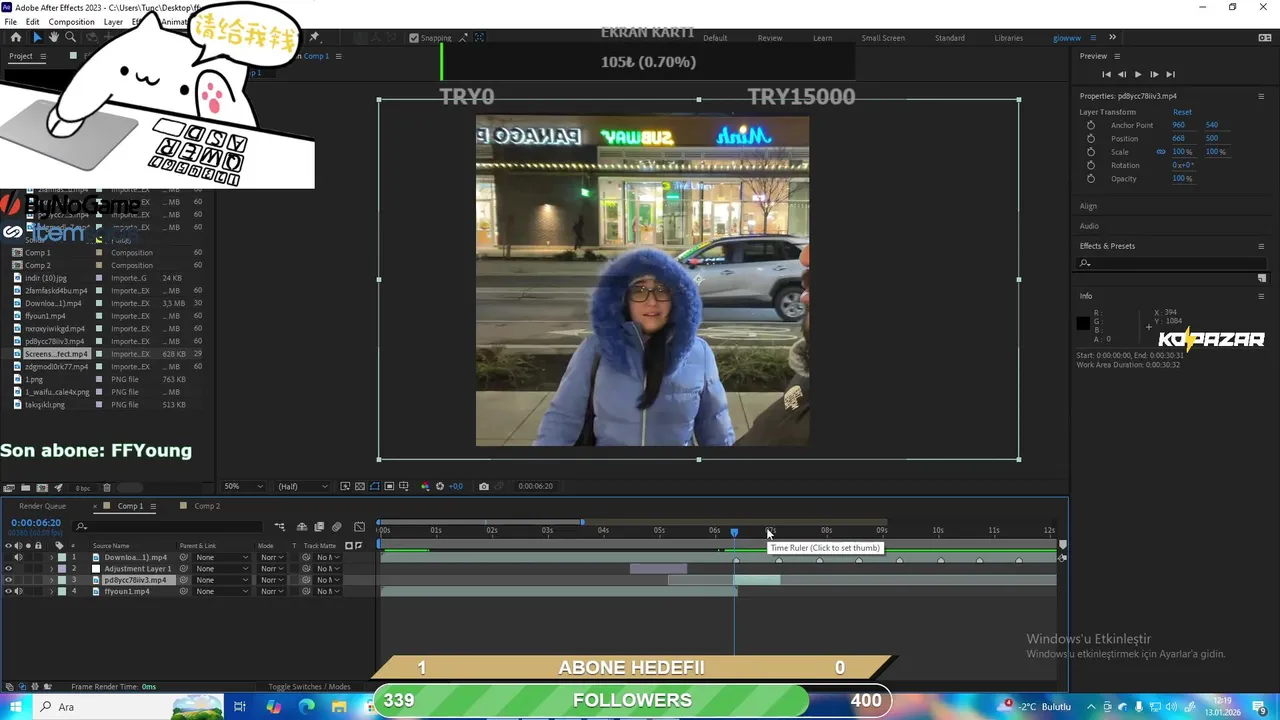Image resolution: width=1280 pixels, height=720 pixels.
Task: Toggle the Scale constrain proportions link
Action: pyautogui.click(x=1161, y=152)
